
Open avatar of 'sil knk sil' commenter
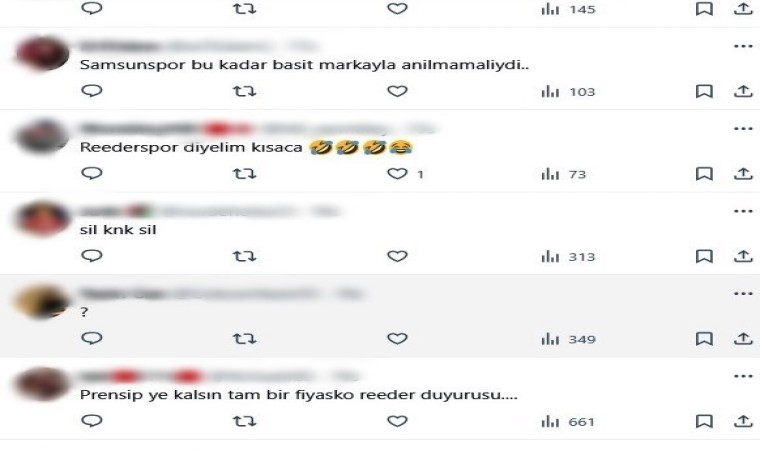pyautogui.click(x=42, y=219)
